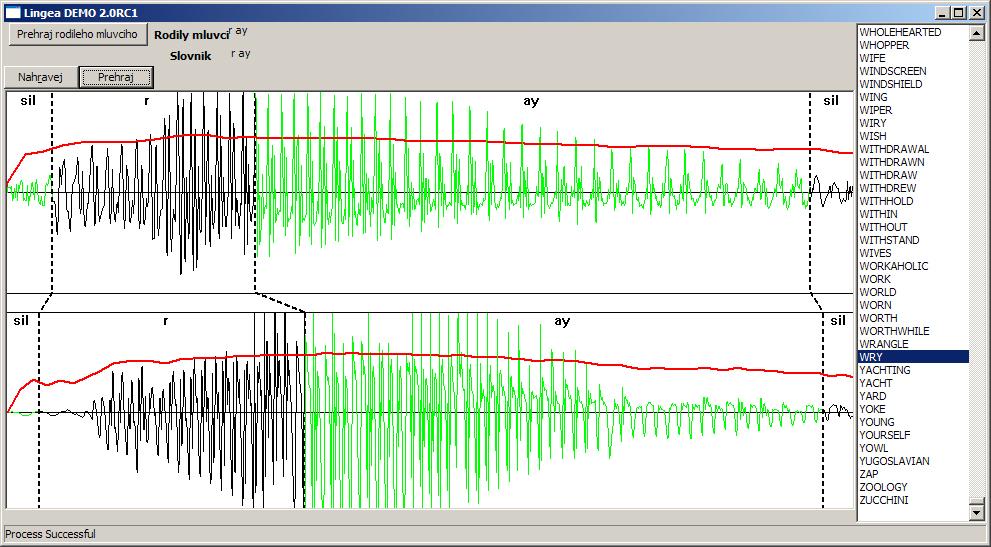Close the Lingea DEMO window
The width and height of the screenshot is (991, 547).
coord(976,13)
